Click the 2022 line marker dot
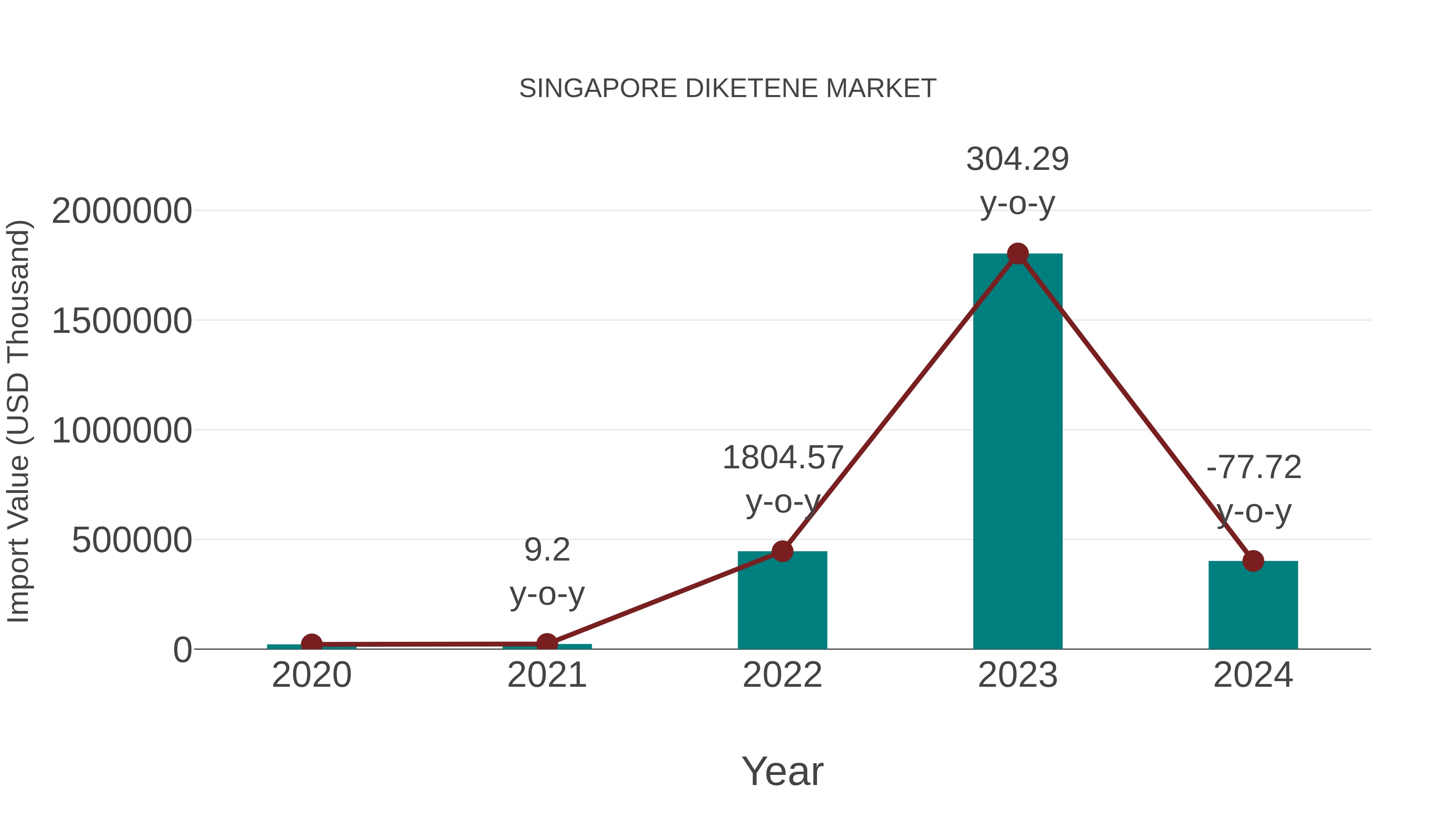This screenshot has height=819, width=1456. 782,551
